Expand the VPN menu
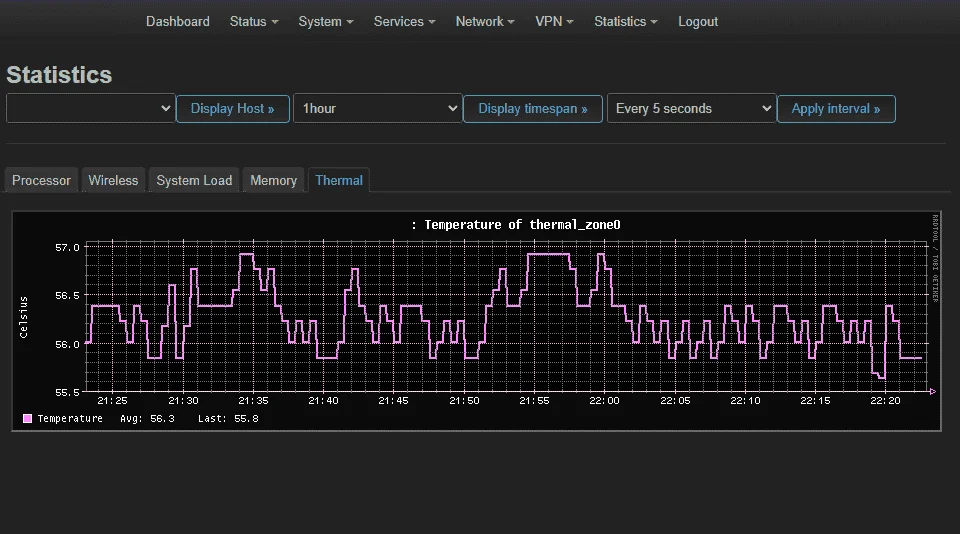 [x=554, y=21]
